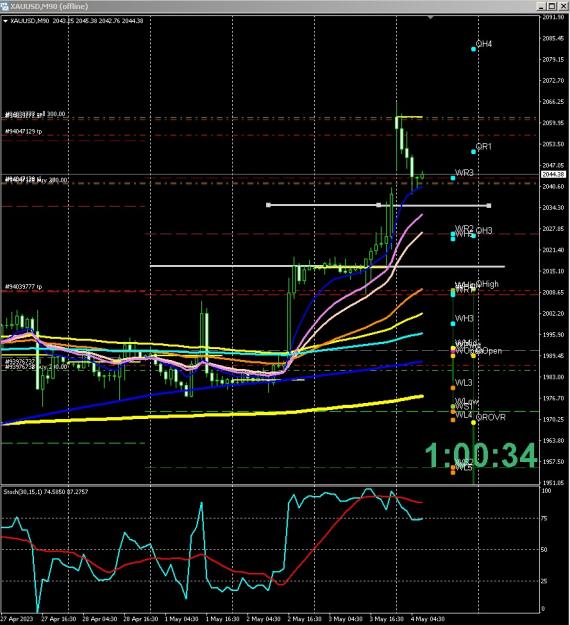Screen dimensions: 570x625
Task: Select the #94047129 tp order line label
Action: [24, 131]
